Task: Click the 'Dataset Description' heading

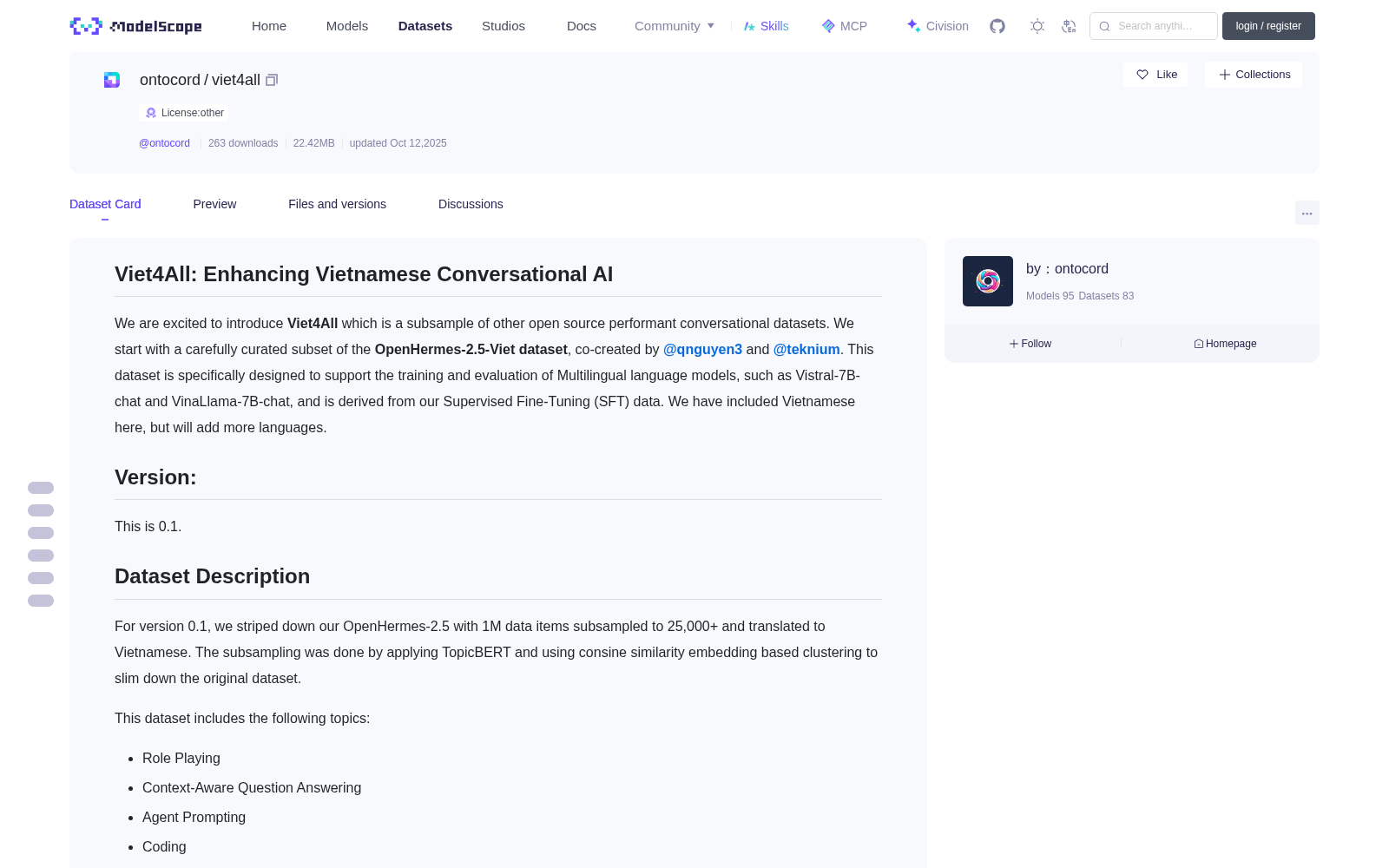Action: tap(212, 576)
